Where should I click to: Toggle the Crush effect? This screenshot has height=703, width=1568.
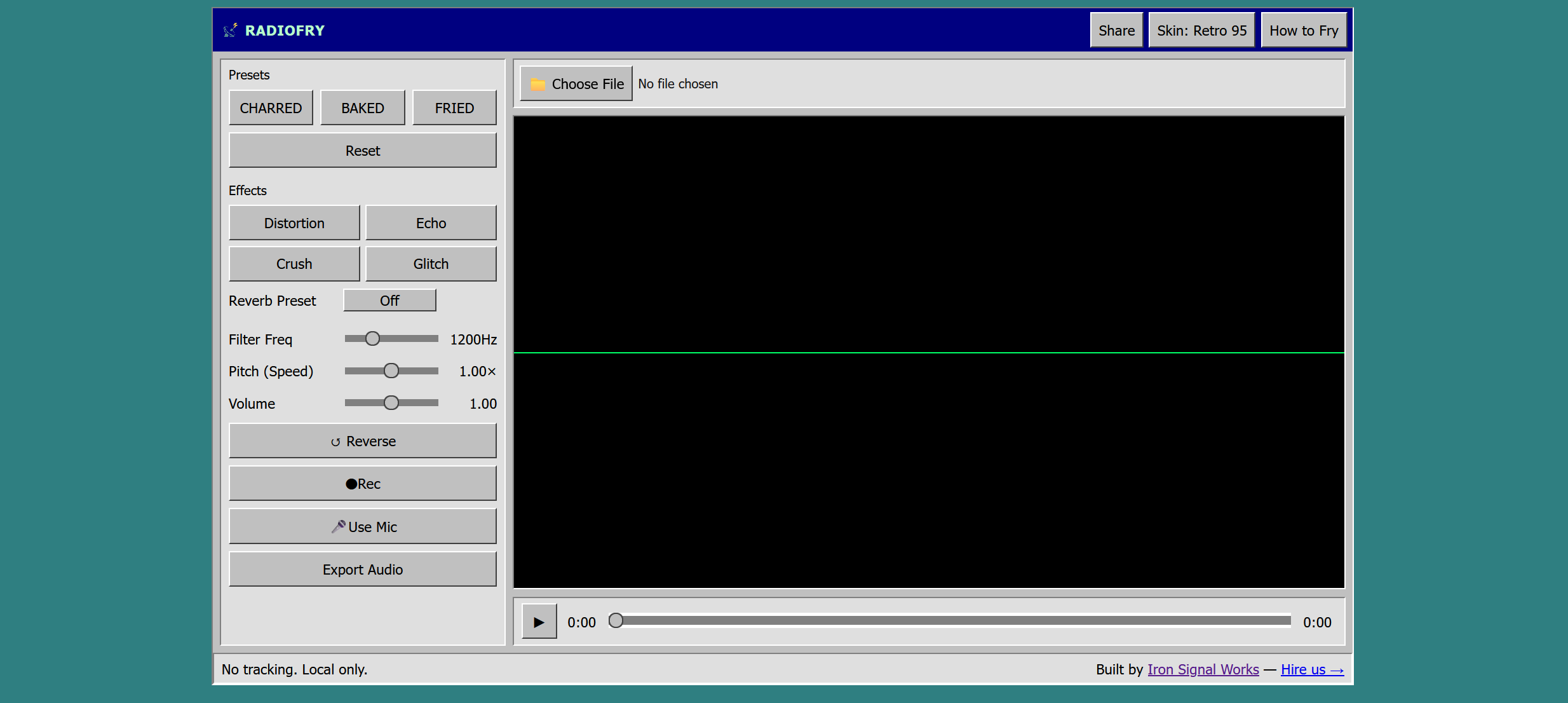coord(294,264)
